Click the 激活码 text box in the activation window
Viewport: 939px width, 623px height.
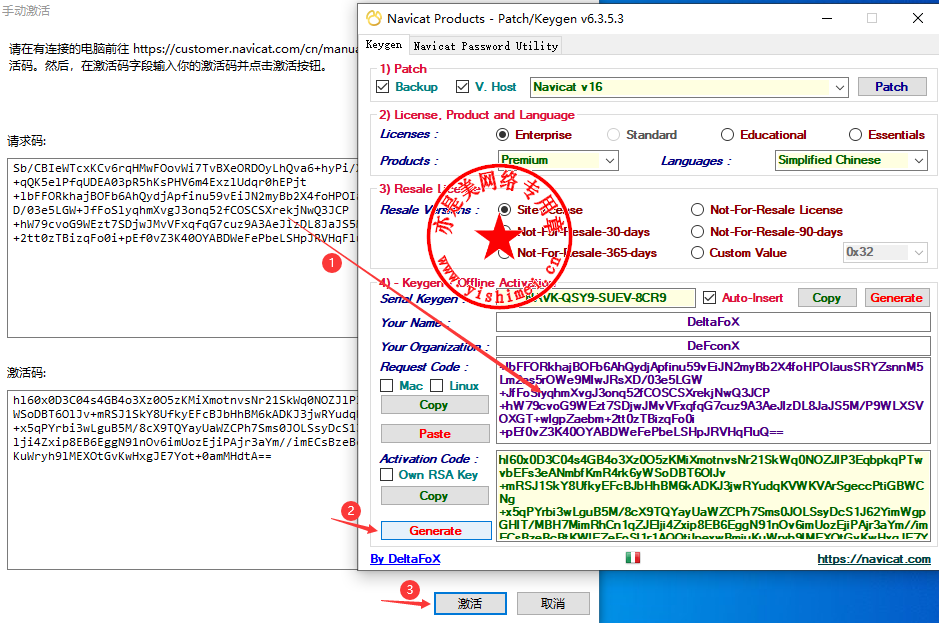click(x=183, y=480)
